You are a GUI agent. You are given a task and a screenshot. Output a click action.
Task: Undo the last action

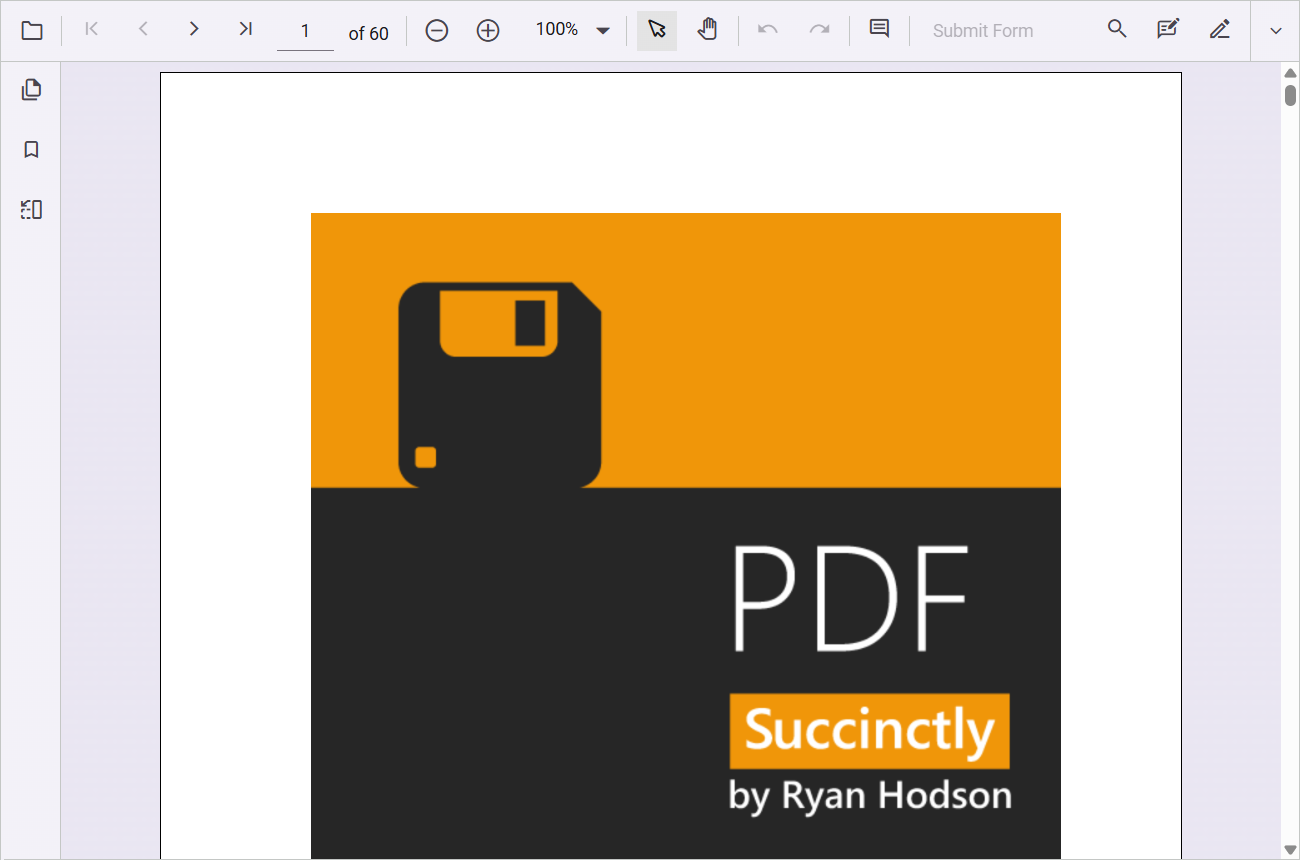pyautogui.click(x=768, y=30)
